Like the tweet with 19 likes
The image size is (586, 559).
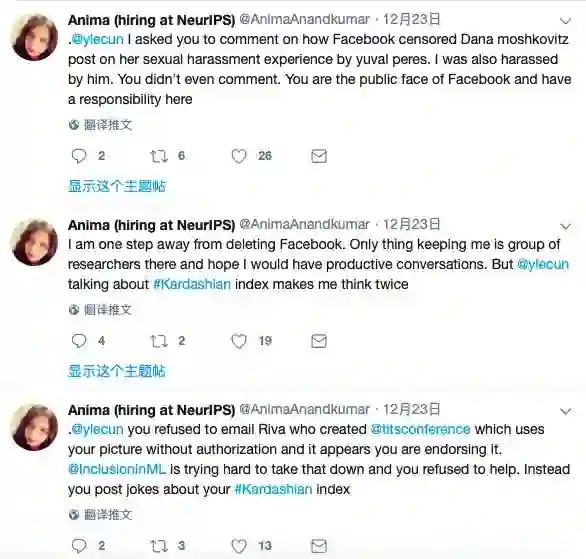[x=239, y=341]
